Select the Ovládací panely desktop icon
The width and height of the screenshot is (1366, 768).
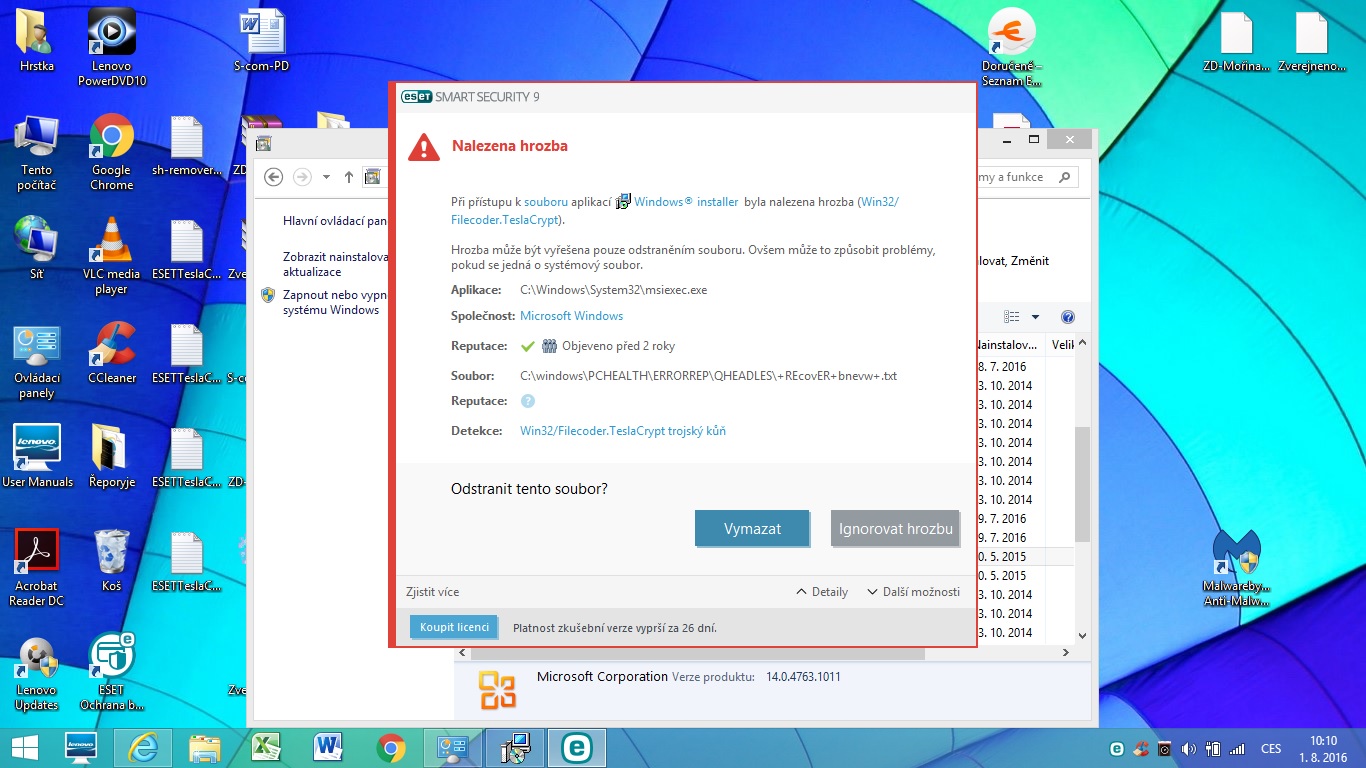(37, 362)
